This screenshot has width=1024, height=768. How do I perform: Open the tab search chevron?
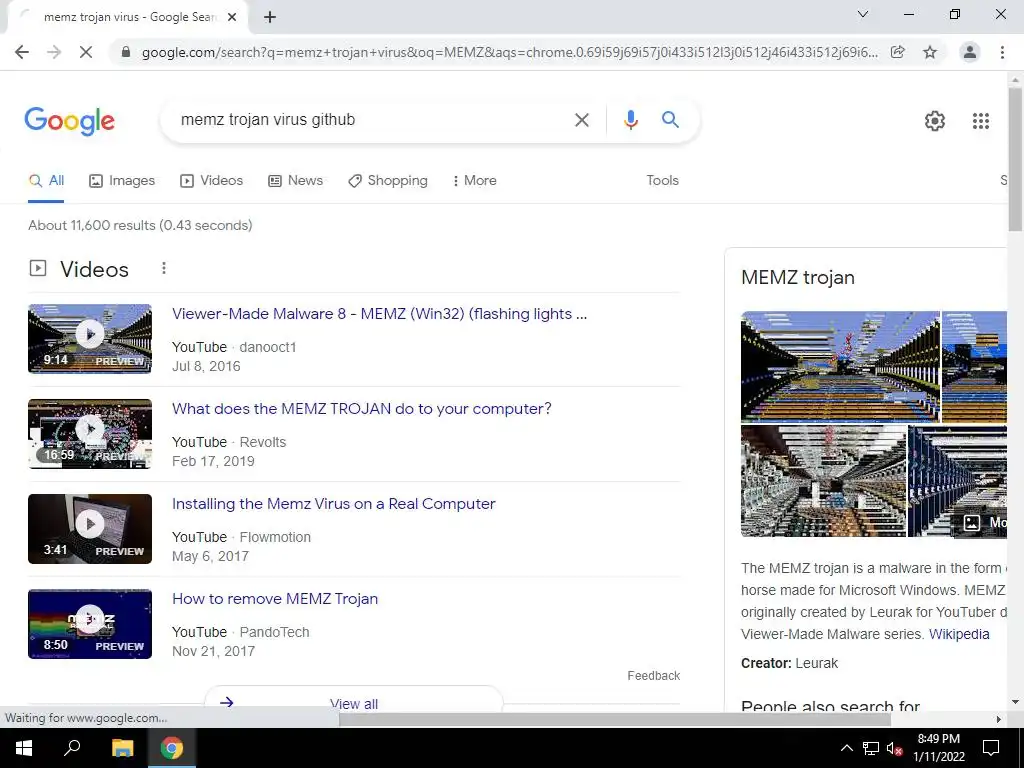863,14
